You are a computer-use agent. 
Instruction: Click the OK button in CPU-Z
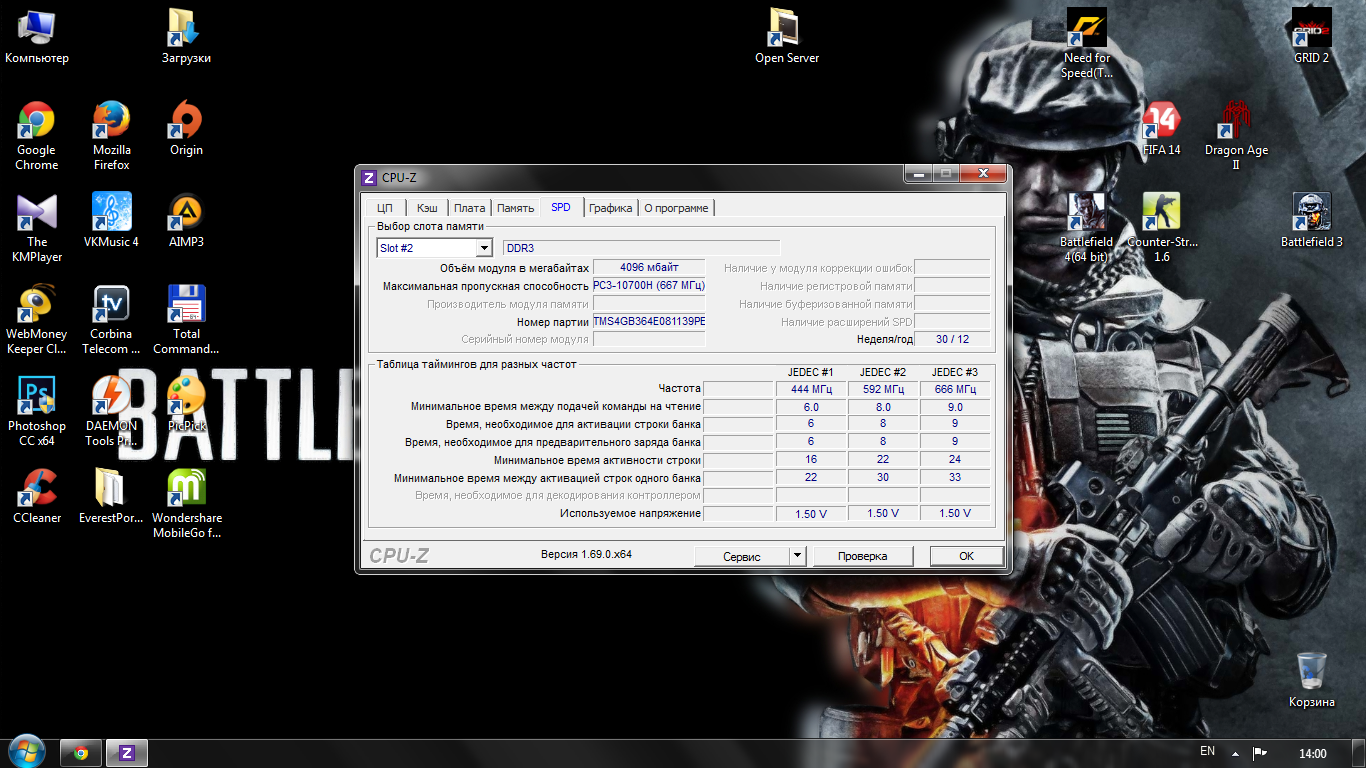click(966, 556)
